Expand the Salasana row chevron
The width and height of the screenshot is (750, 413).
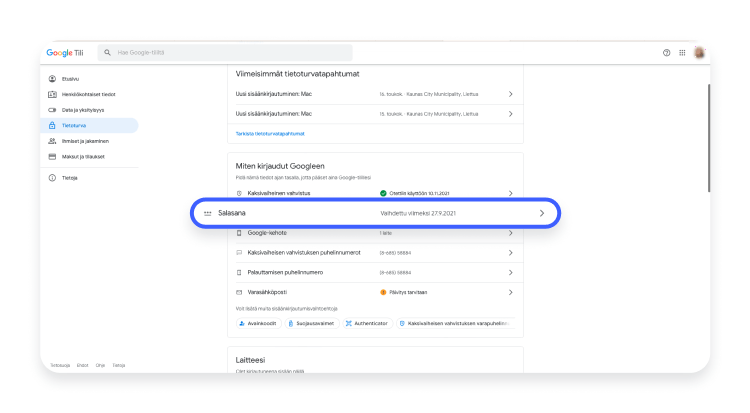click(x=541, y=213)
